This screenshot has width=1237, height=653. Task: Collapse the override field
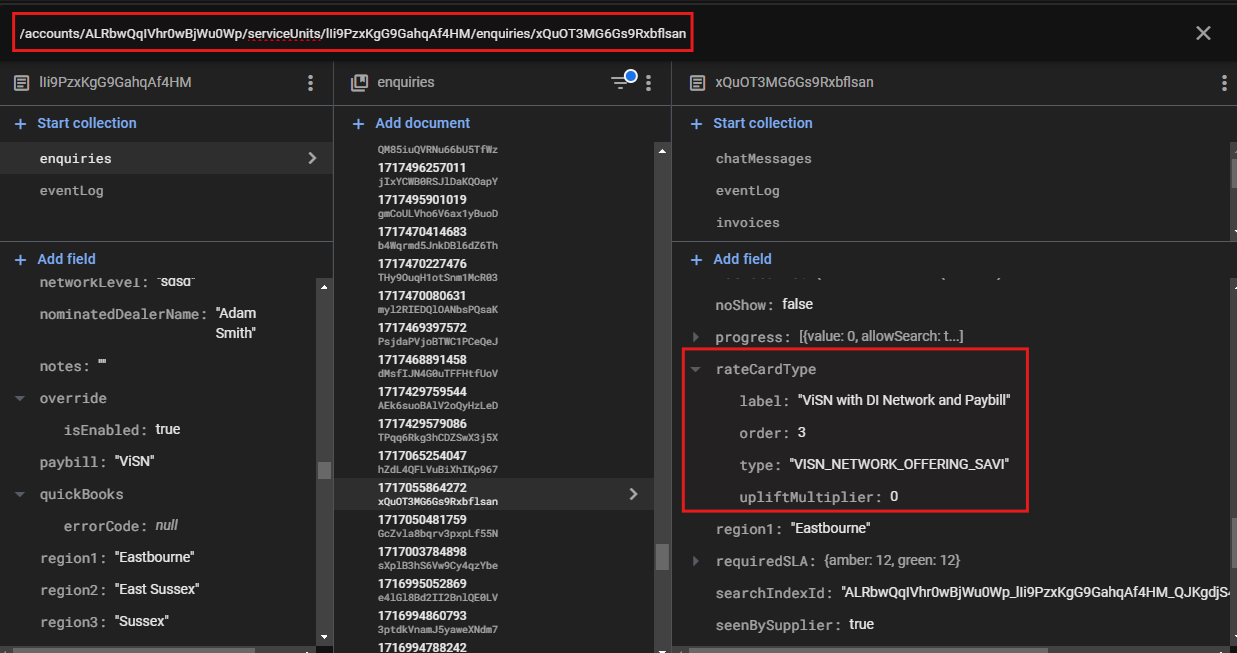point(20,398)
